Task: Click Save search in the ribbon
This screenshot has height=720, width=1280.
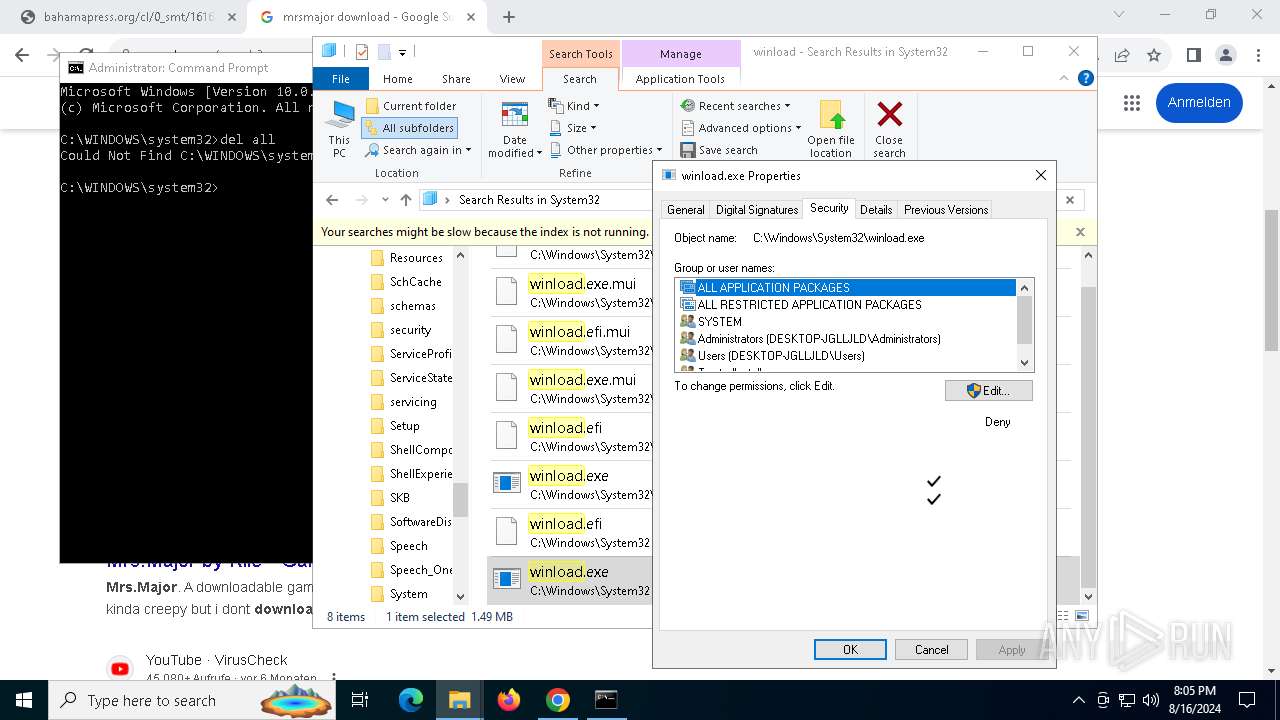Action: click(x=719, y=150)
